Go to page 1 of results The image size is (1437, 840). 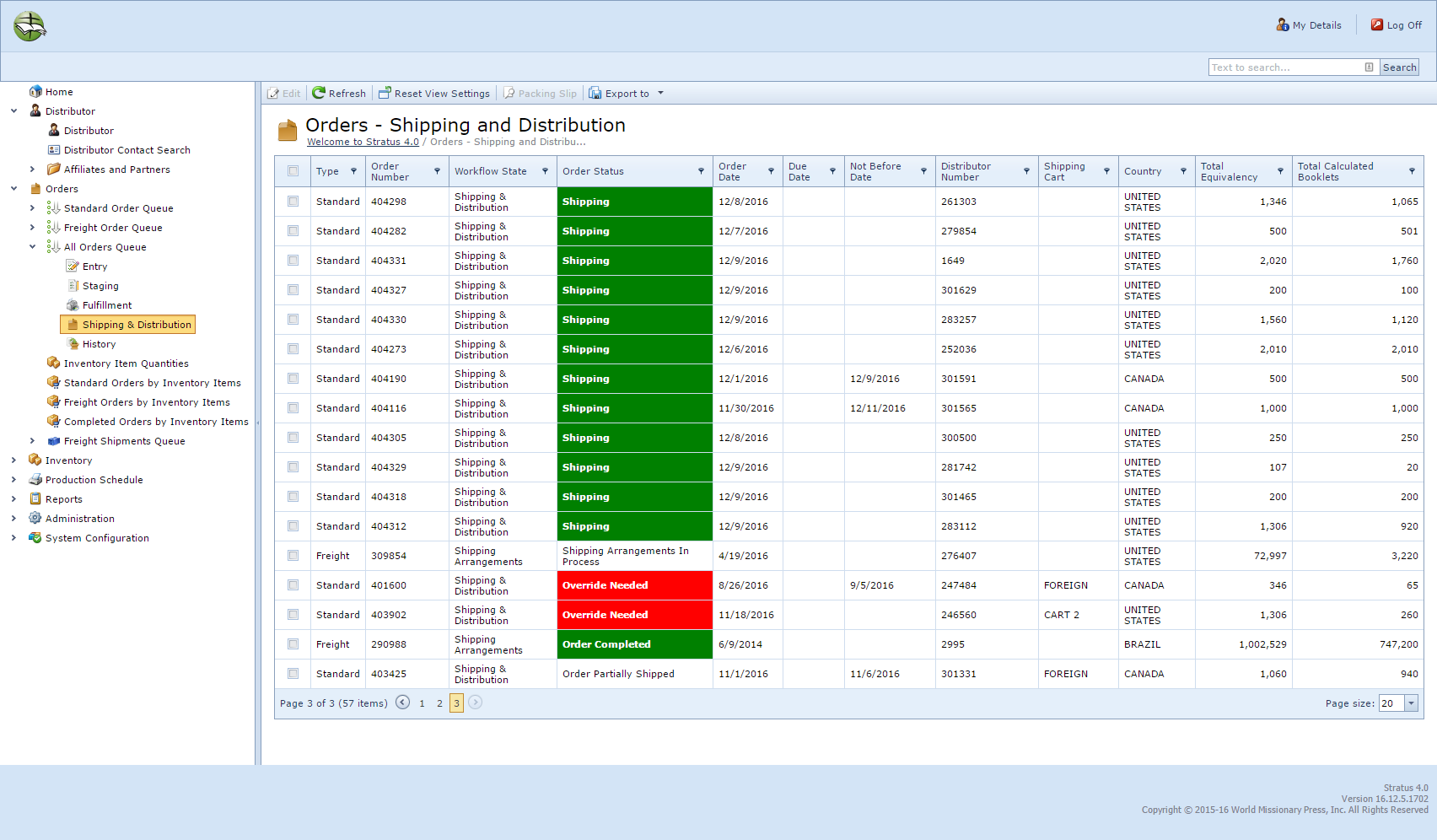[x=422, y=703]
